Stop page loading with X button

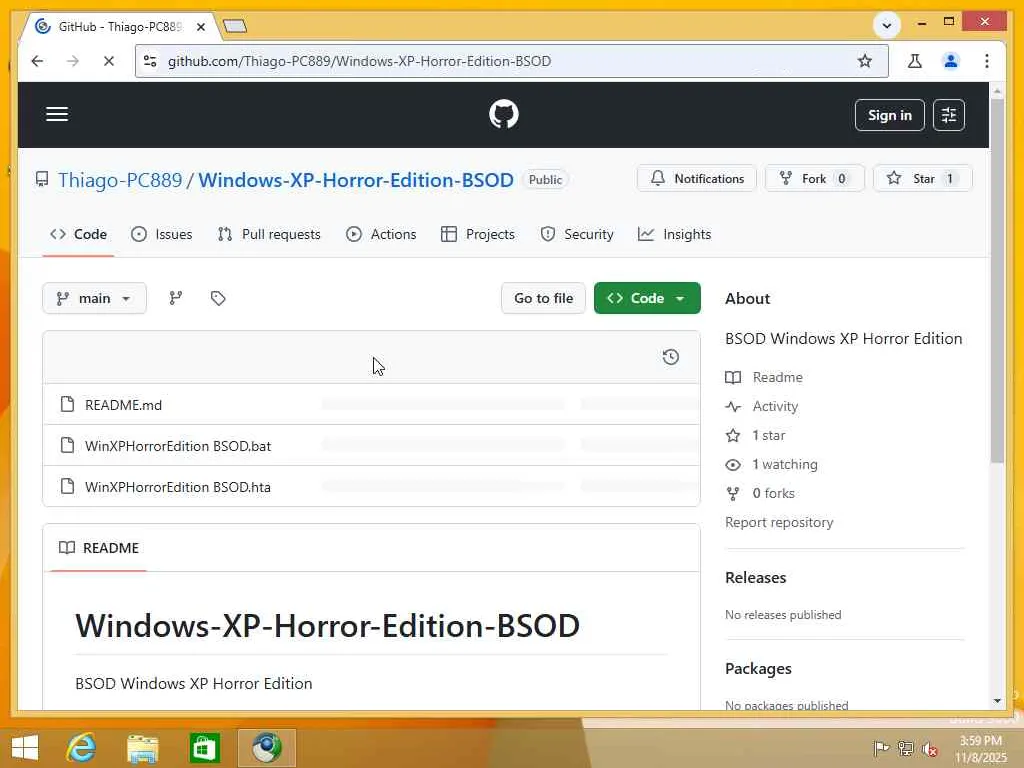coord(108,61)
